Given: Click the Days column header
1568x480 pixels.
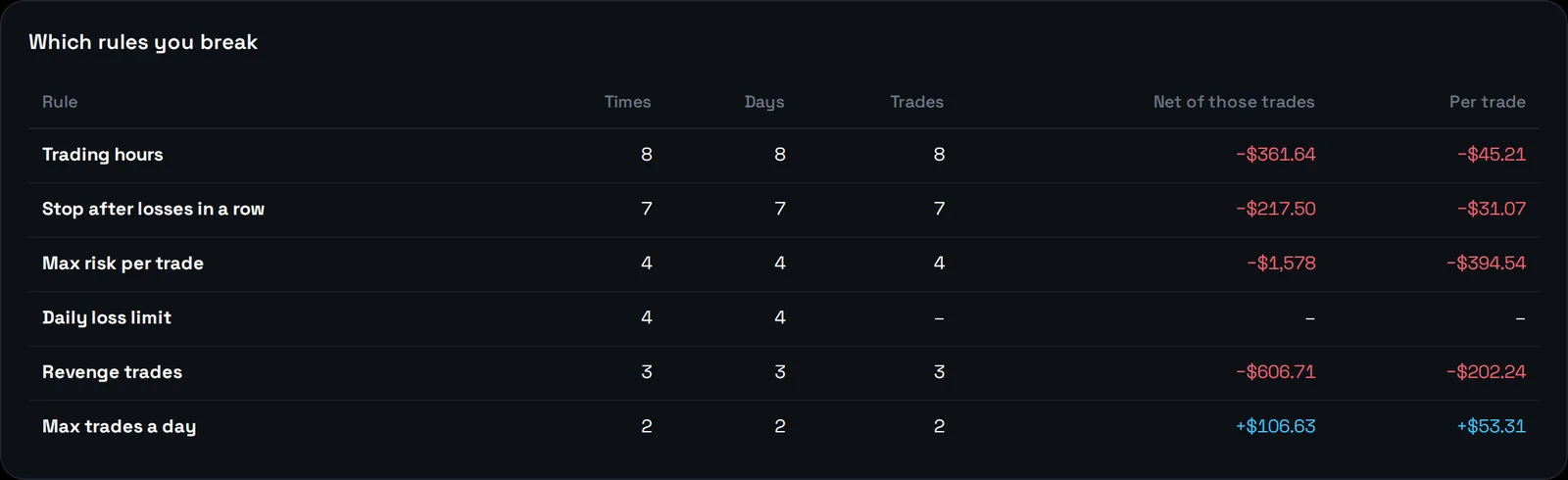Looking at the screenshot, I should tap(764, 102).
